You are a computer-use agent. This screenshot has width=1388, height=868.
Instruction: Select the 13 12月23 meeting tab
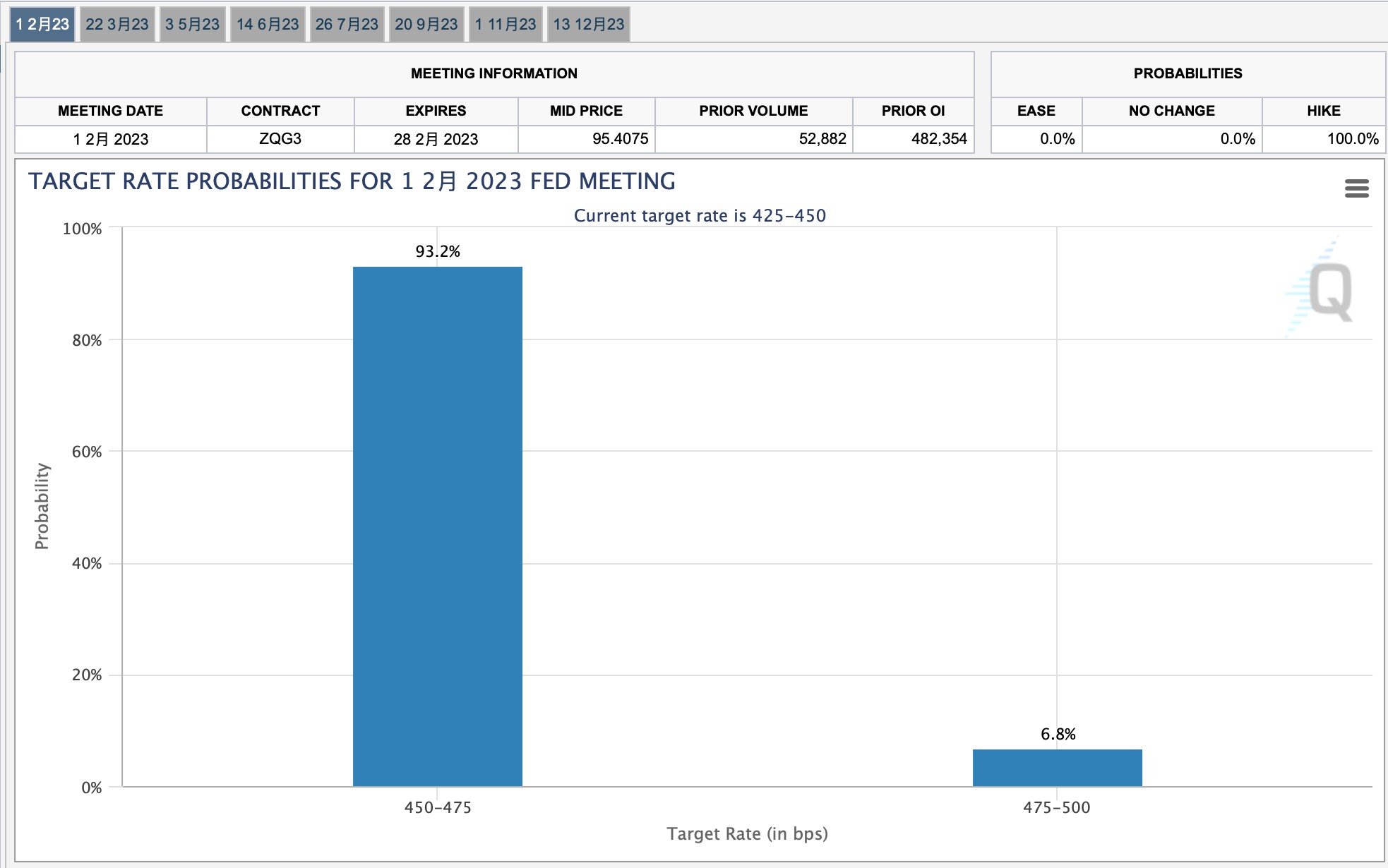[588, 25]
